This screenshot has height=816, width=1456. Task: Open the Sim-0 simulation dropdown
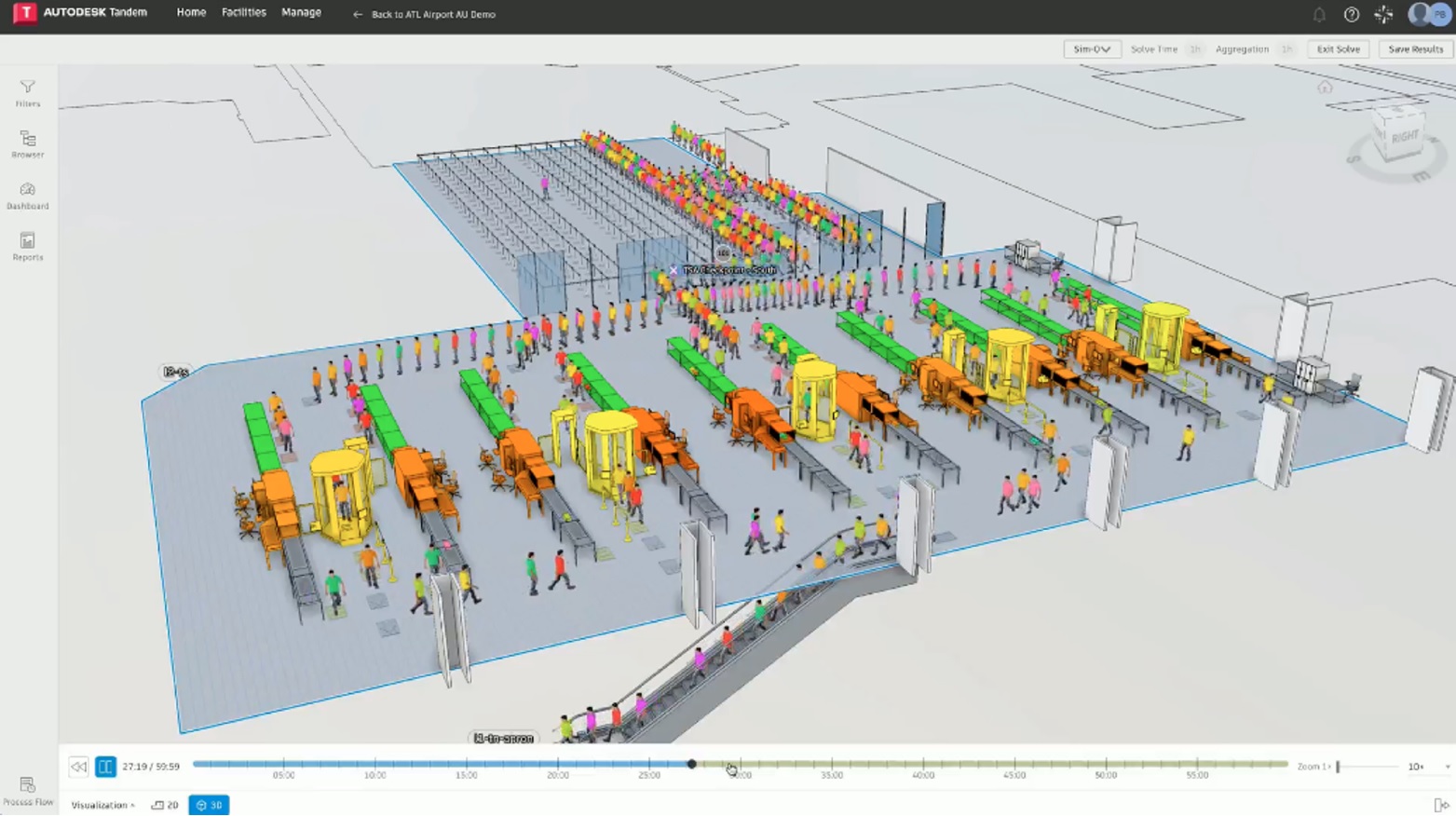click(x=1091, y=49)
